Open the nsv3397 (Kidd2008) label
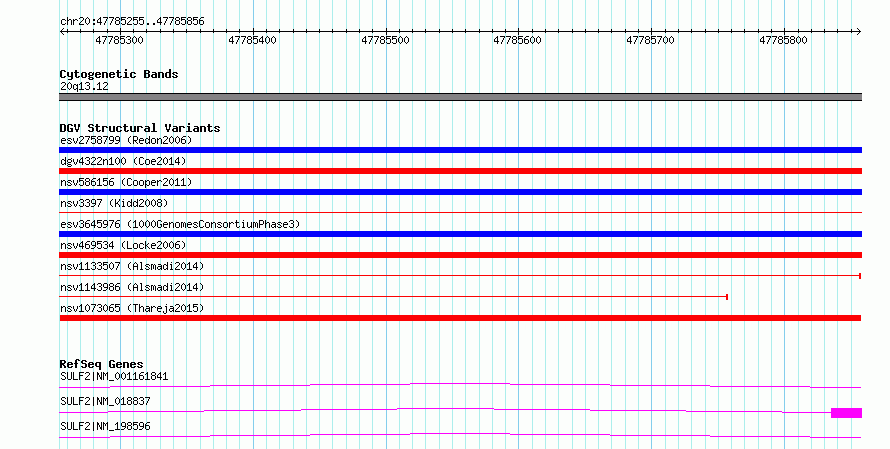The width and height of the screenshot is (890, 449). click(114, 203)
